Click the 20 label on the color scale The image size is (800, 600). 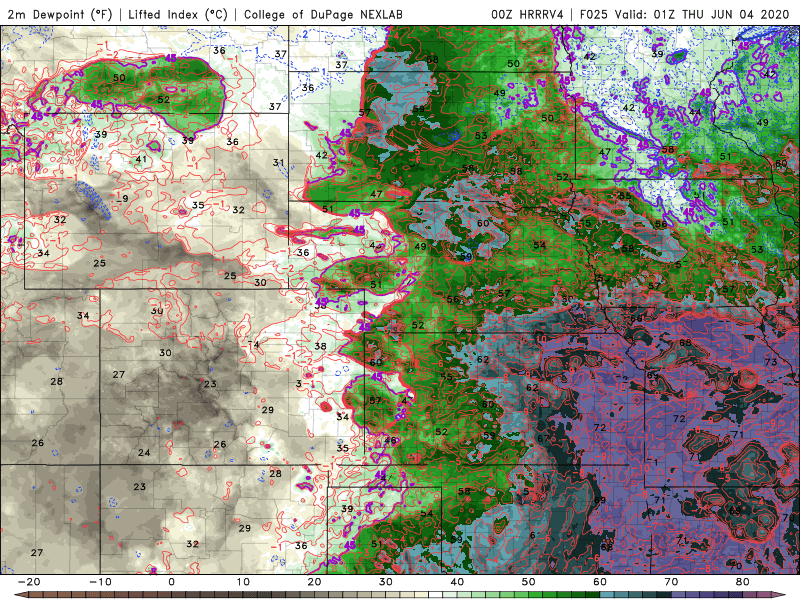click(x=314, y=582)
